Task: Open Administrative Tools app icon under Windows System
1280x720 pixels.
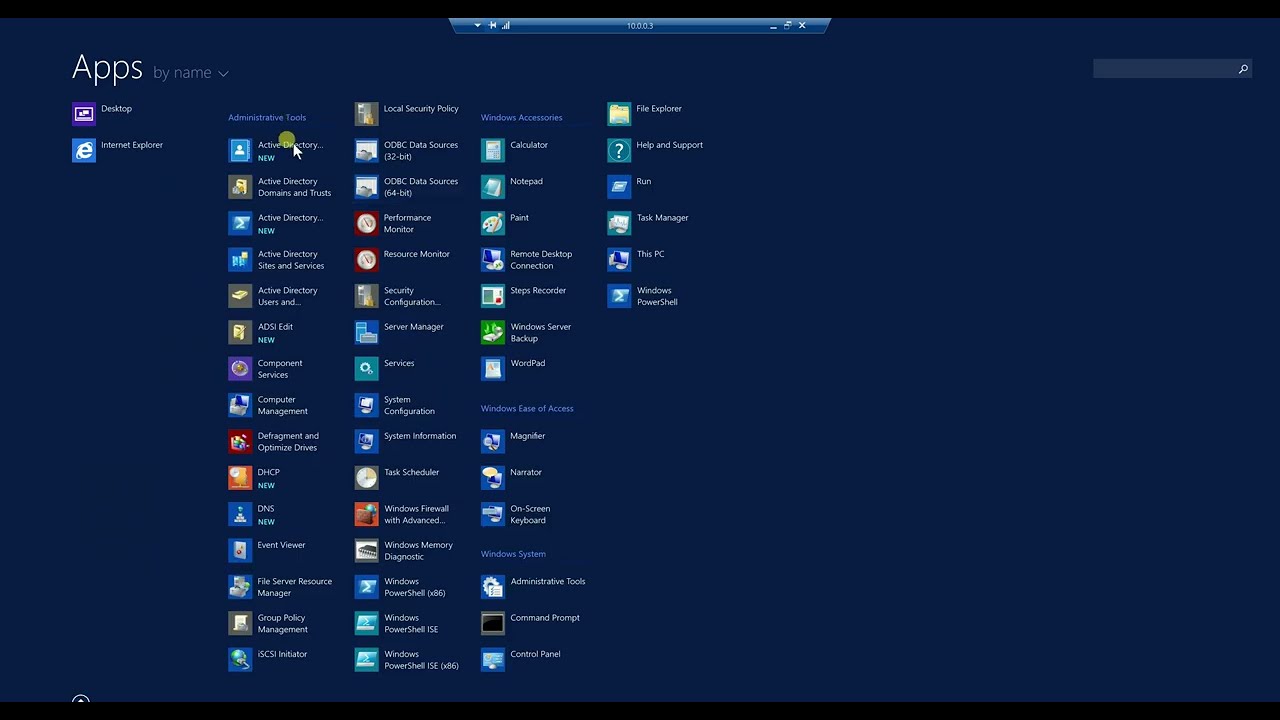Action: 493,587
